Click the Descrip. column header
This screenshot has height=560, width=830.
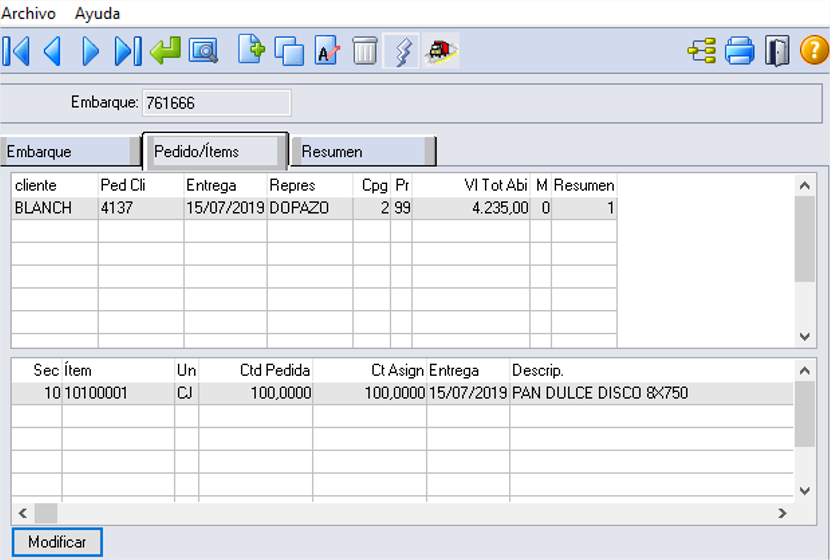pos(652,371)
